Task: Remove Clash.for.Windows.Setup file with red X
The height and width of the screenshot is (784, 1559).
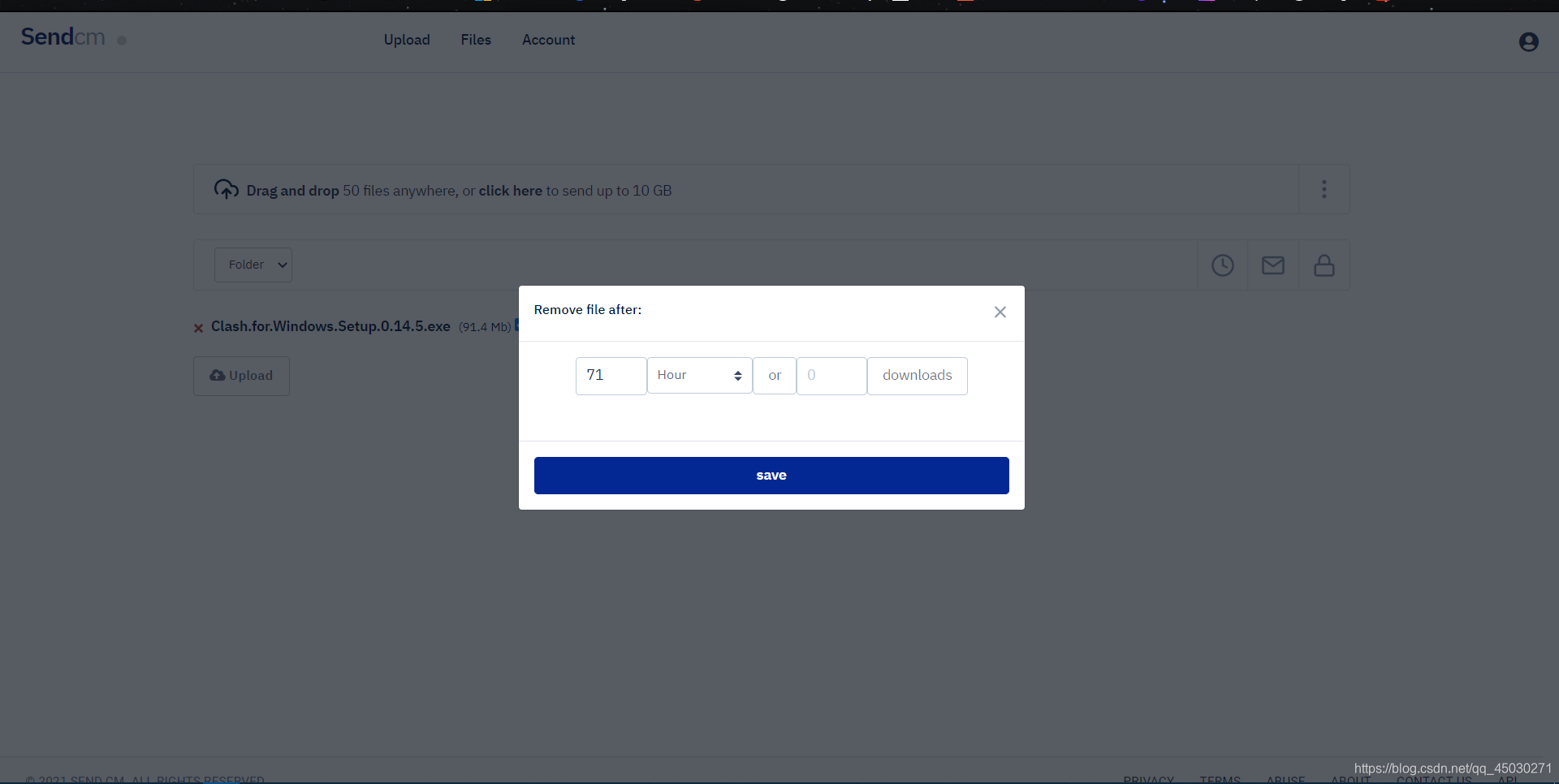Action: (198, 328)
